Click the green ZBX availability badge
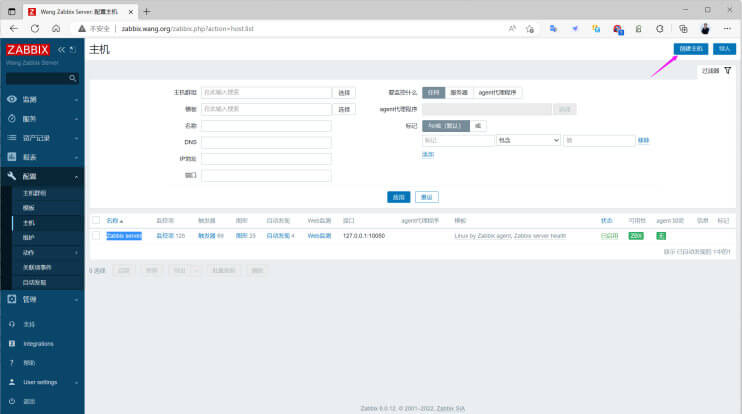The width and height of the screenshot is (742, 414). point(636,236)
